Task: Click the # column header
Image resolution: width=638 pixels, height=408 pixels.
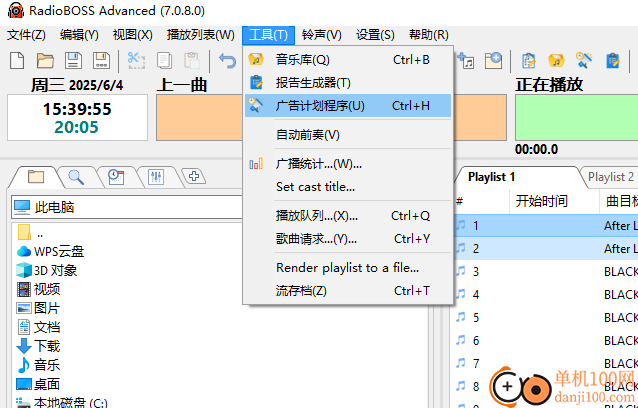Action: pyautogui.click(x=481, y=201)
